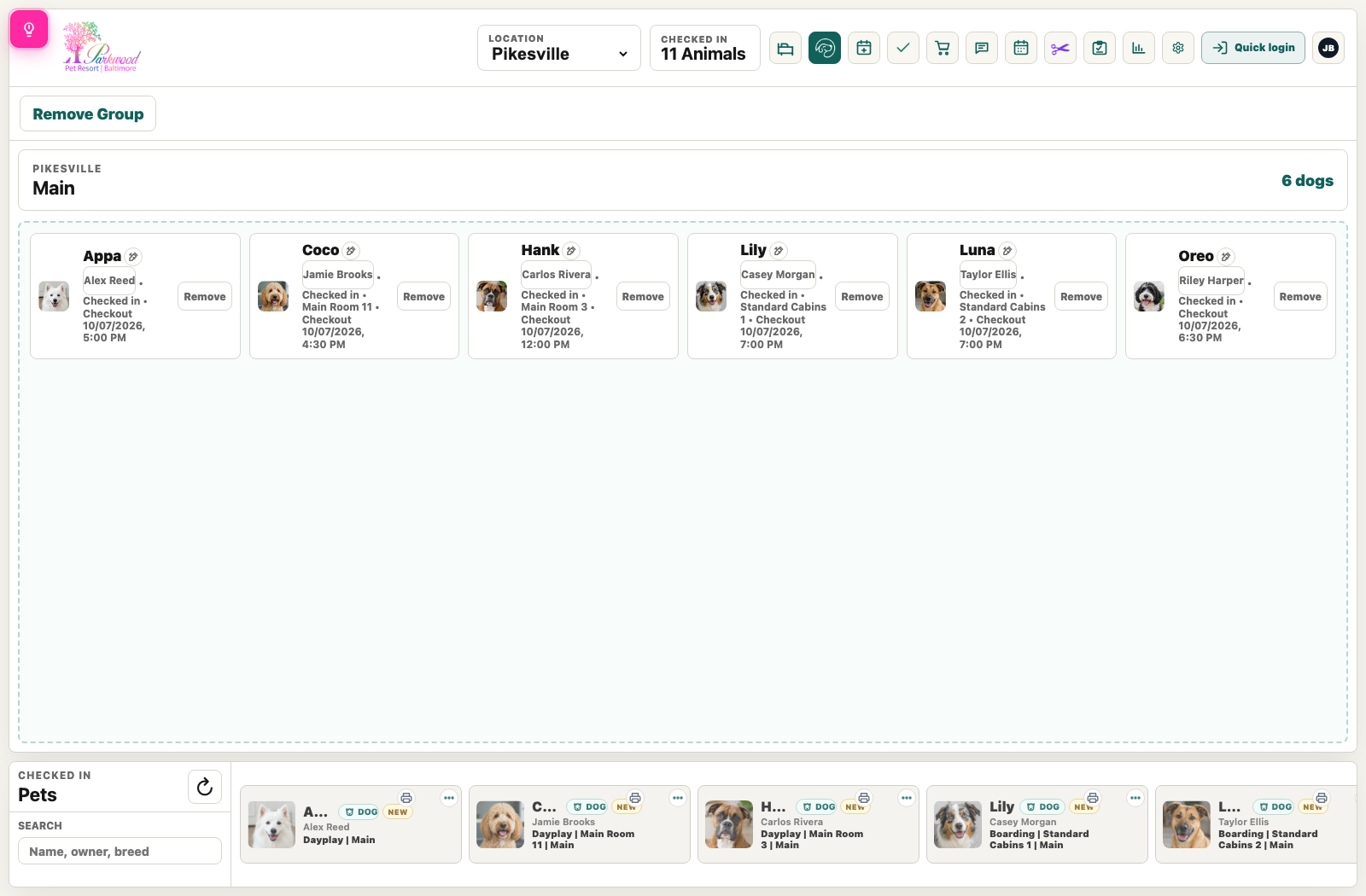Click the add-appointment calendar plus icon
1366x896 pixels.
point(864,48)
